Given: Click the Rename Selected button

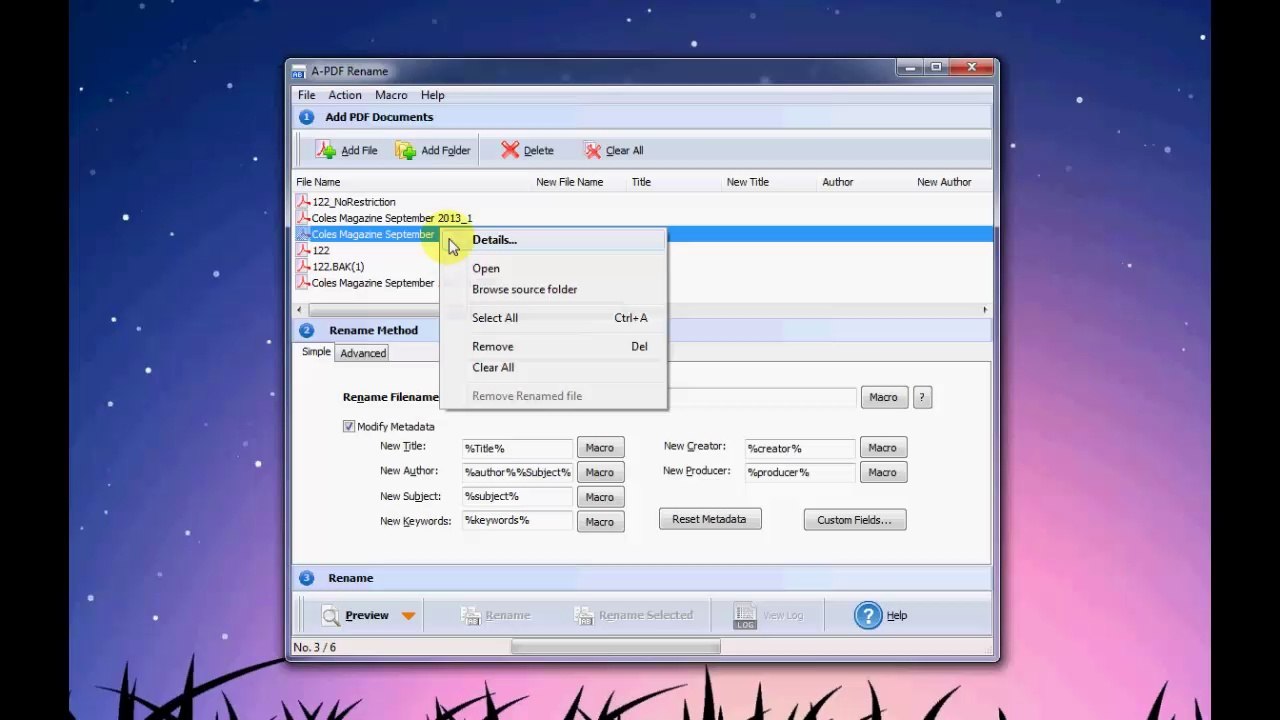Looking at the screenshot, I should 634,615.
